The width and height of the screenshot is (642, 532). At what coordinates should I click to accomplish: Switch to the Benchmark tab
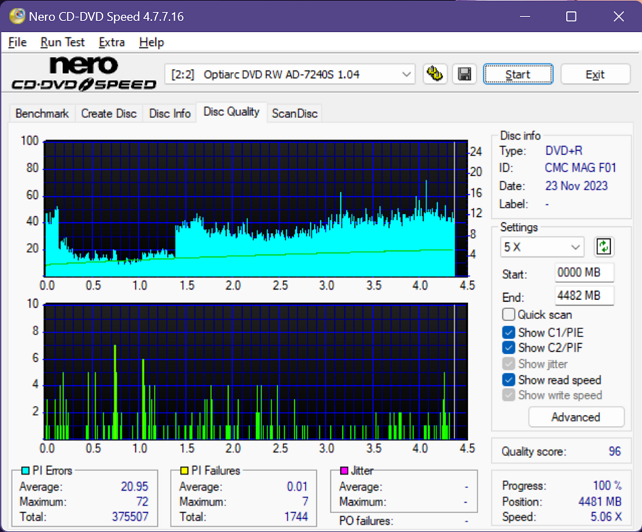click(42, 113)
